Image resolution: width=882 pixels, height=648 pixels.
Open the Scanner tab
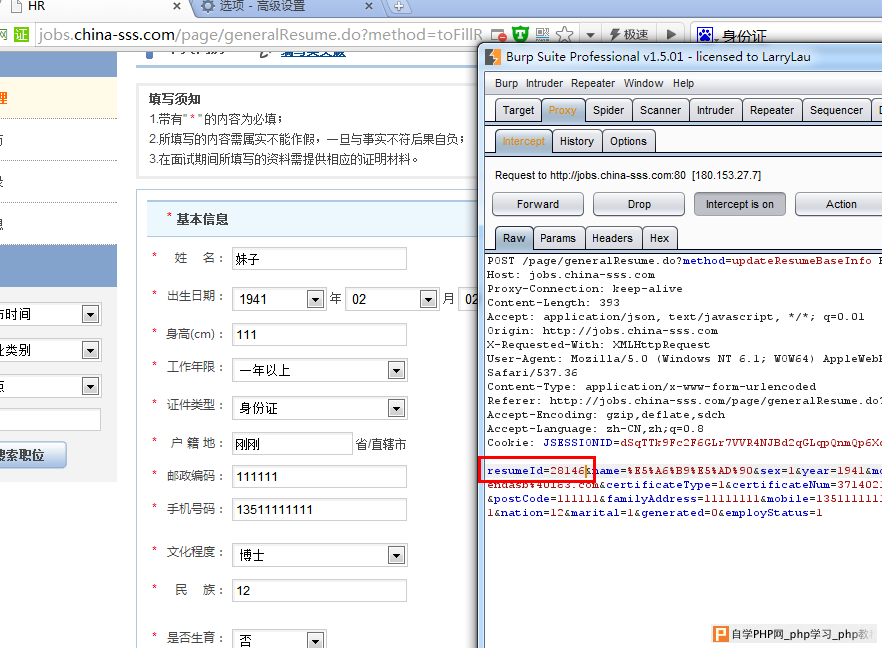[x=660, y=110]
